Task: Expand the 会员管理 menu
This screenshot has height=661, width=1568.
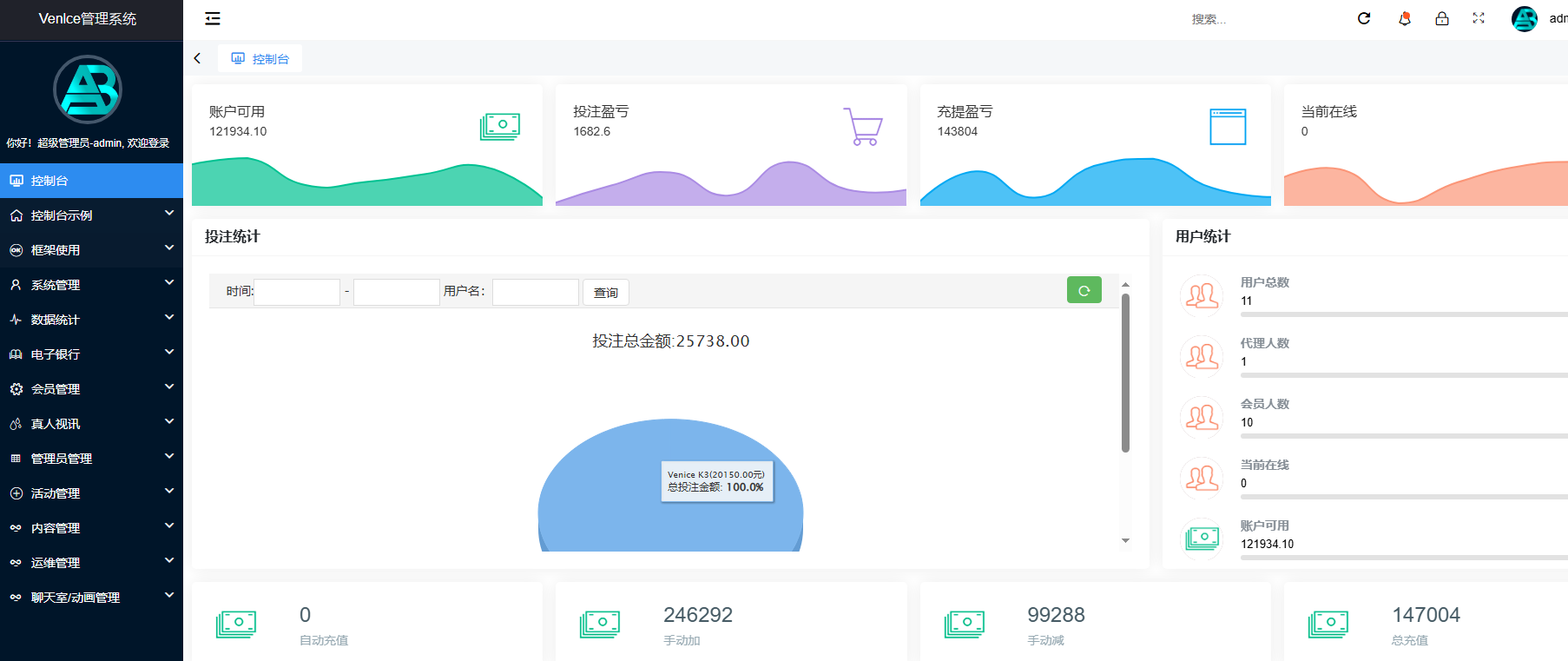Action: (x=91, y=389)
